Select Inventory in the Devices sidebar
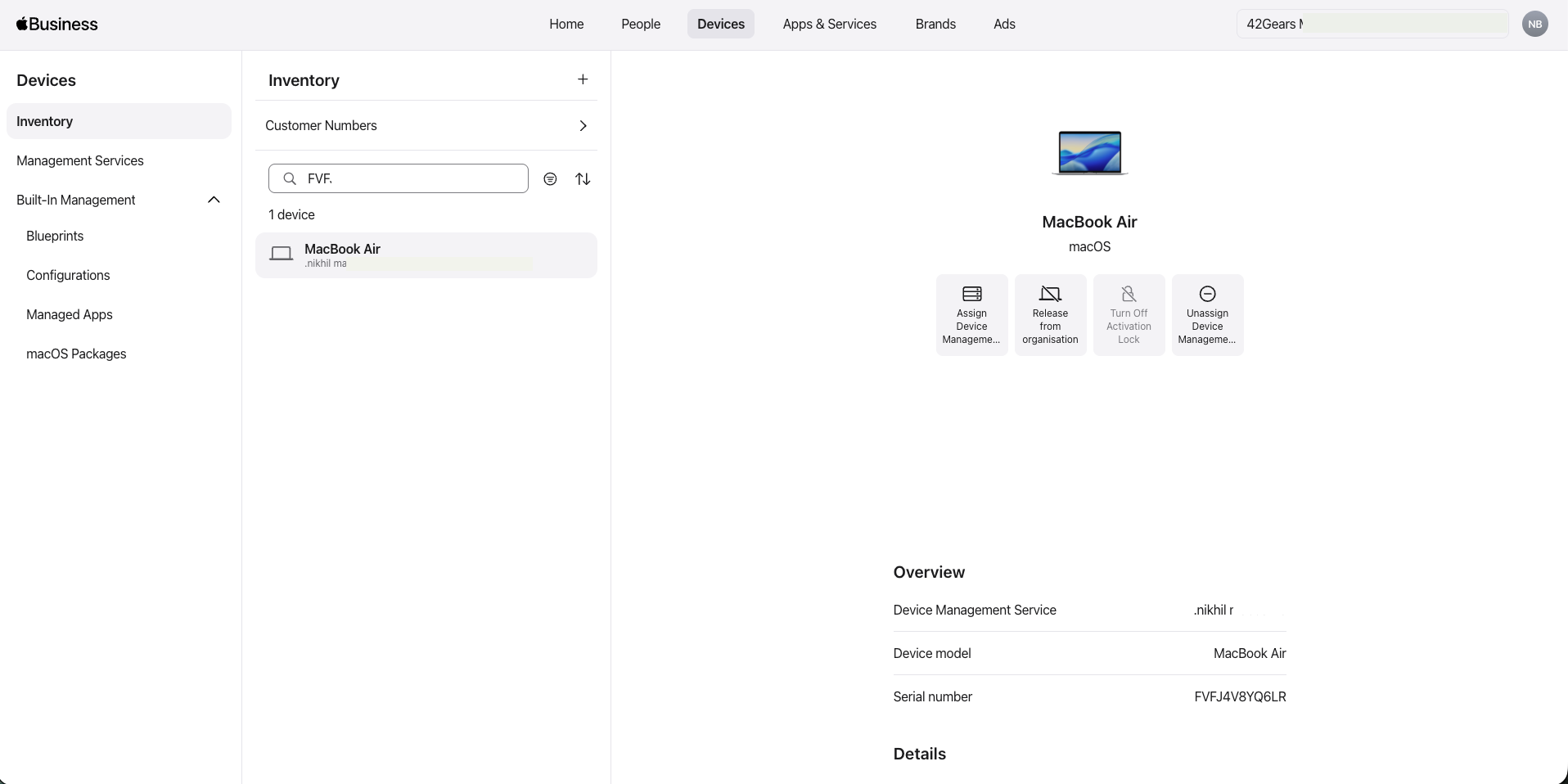 coord(119,121)
